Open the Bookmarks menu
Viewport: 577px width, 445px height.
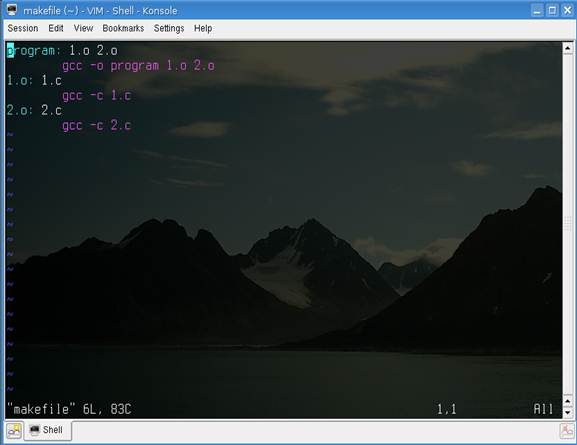[x=123, y=28]
